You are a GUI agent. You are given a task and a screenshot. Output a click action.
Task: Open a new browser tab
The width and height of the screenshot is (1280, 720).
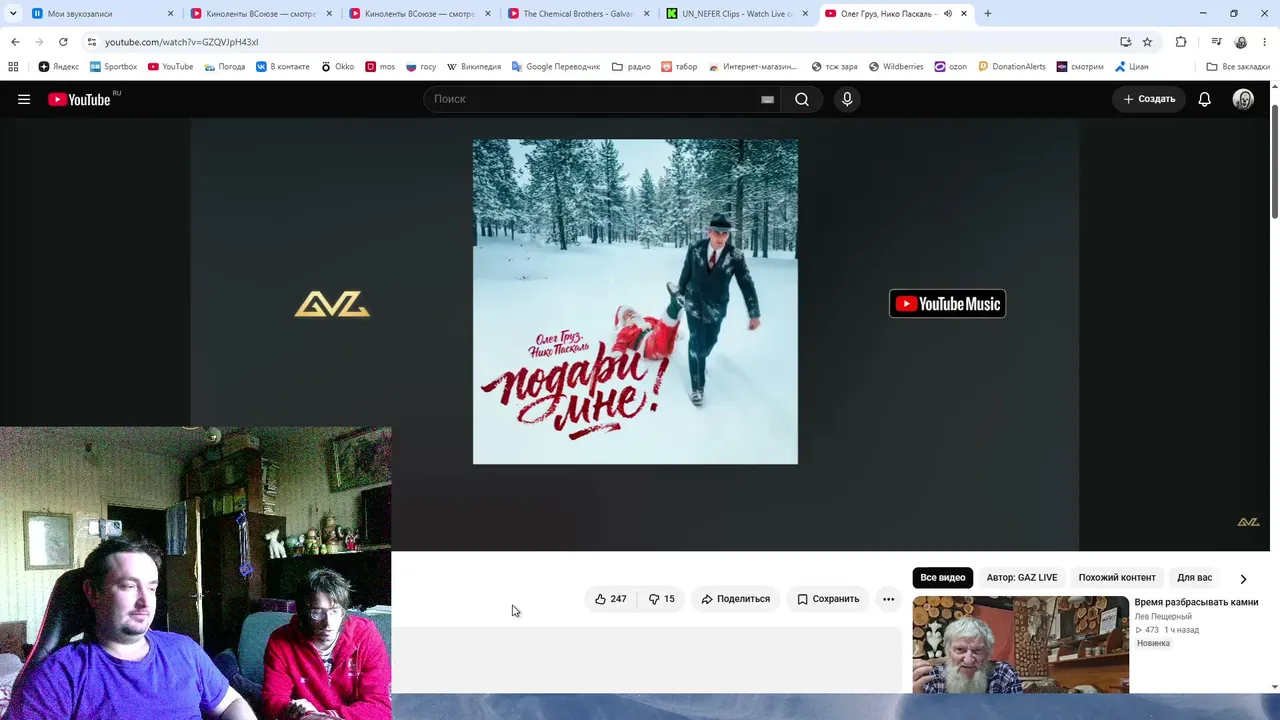coord(987,14)
